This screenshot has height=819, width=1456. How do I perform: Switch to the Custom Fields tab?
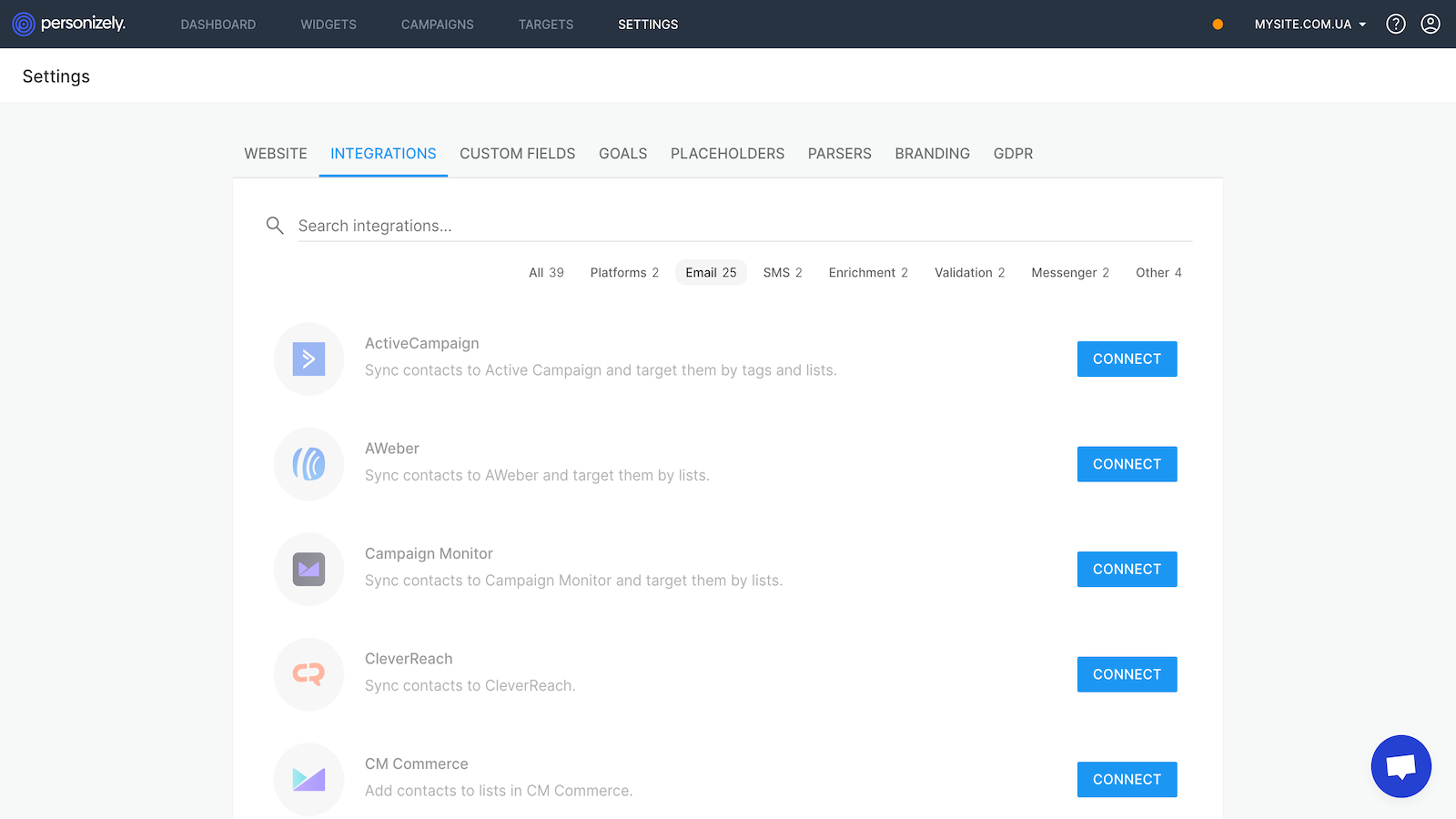click(x=517, y=154)
